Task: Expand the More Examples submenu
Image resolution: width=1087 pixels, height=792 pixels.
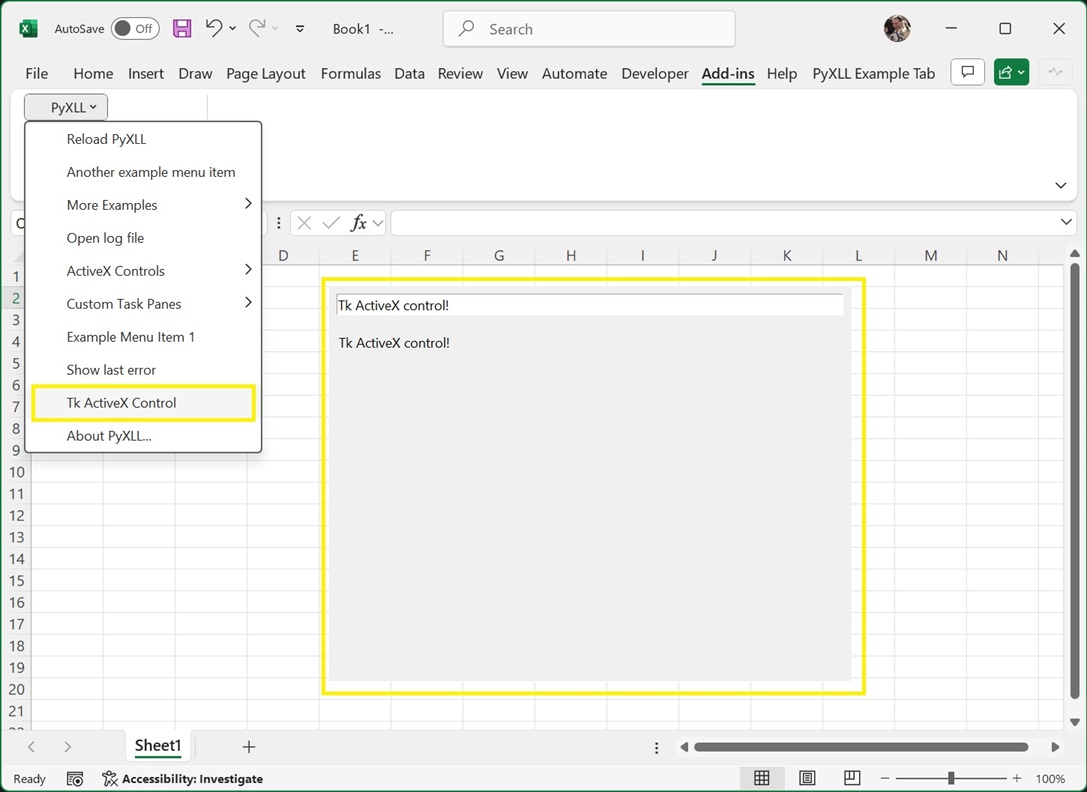Action: [143, 205]
